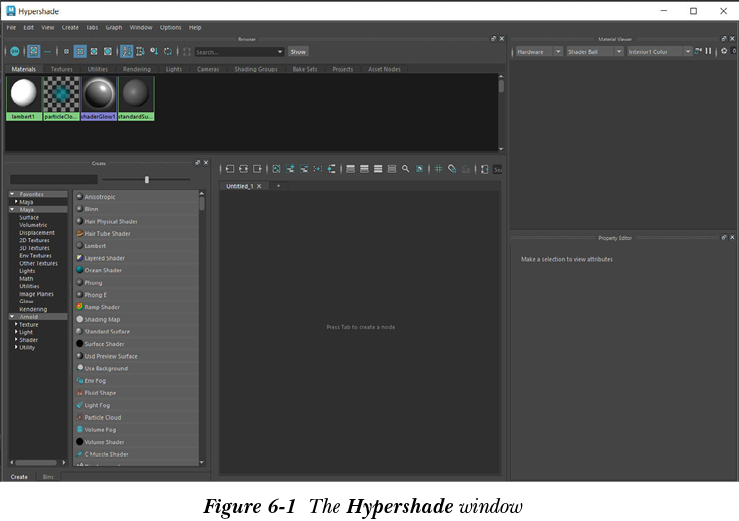Pause the Material Viewer rendering
The height and width of the screenshot is (521, 739).
point(710,51)
